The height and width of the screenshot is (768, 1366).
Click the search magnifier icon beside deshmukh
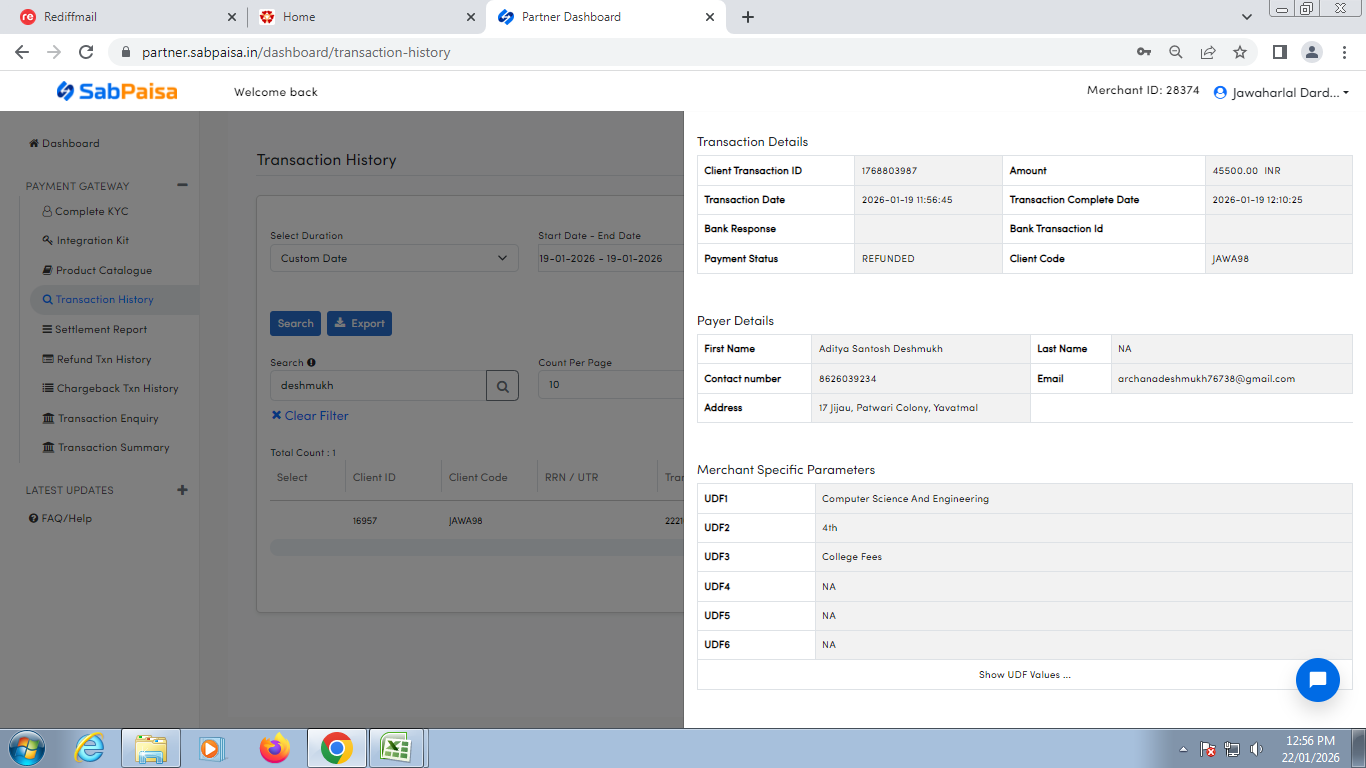(502, 385)
